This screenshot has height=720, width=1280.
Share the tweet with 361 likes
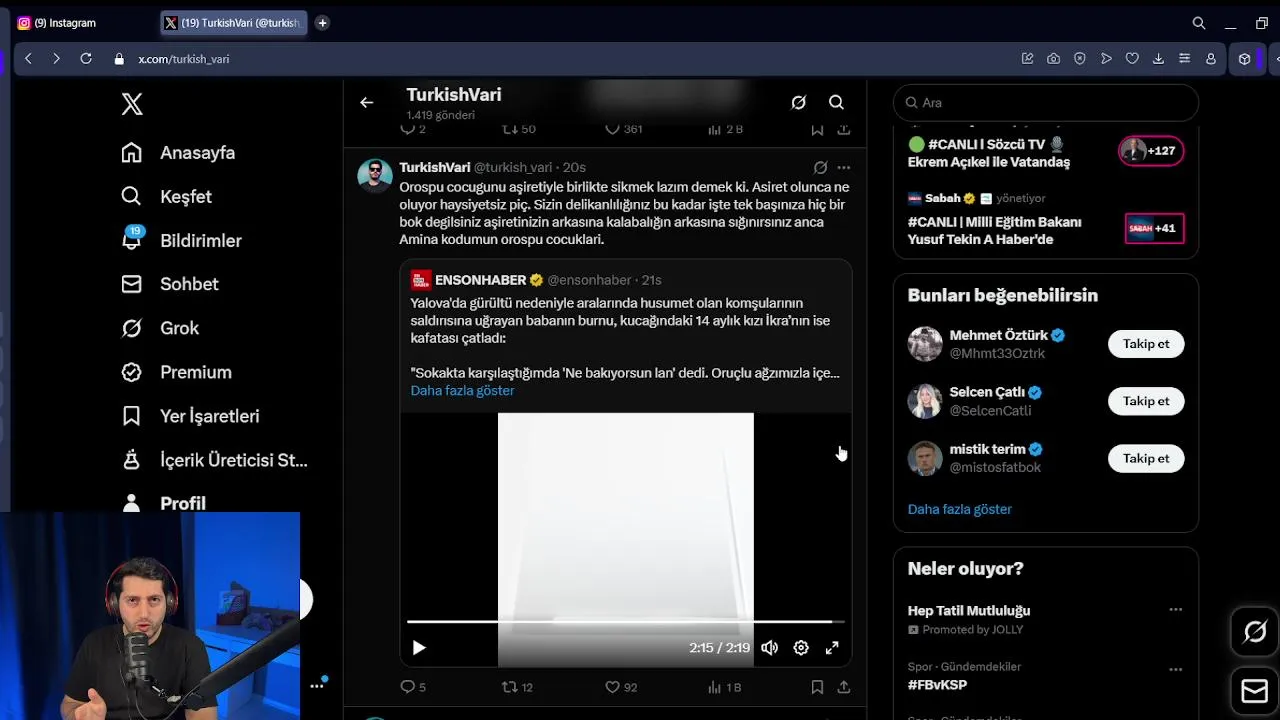click(x=844, y=129)
